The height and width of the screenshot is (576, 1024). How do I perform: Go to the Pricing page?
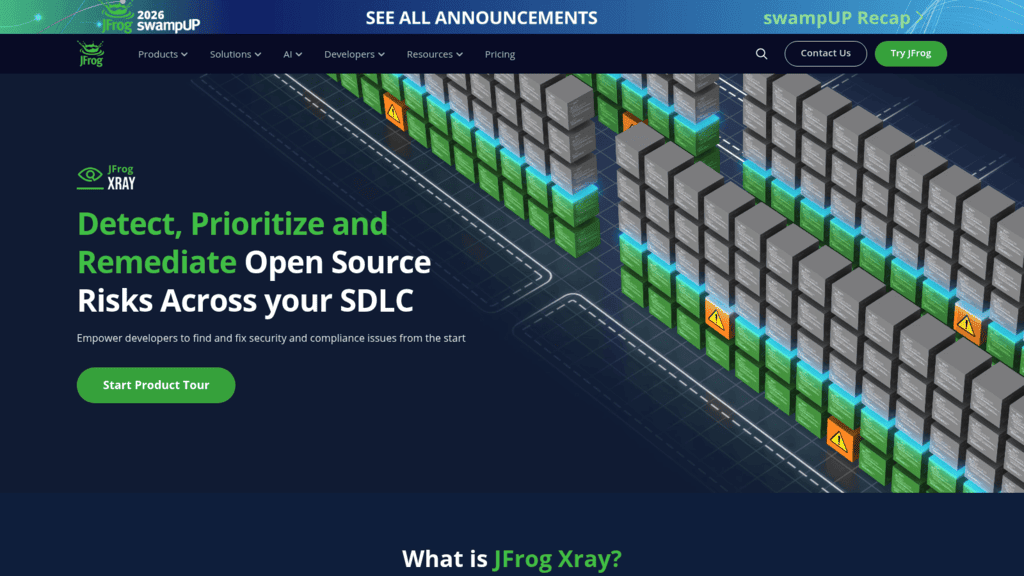(500, 54)
